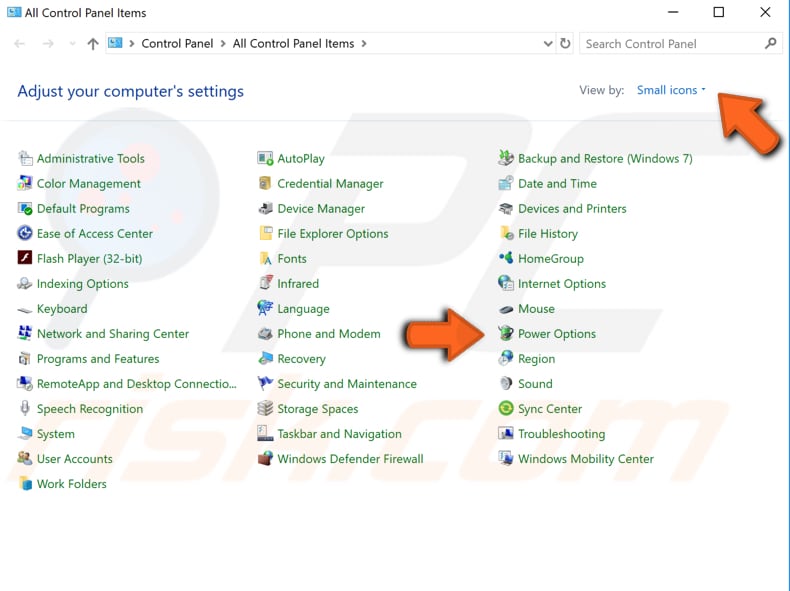Maximize the Control Panel window
Image resolution: width=790 pixels, height=591 pixels.
point(718,12)
